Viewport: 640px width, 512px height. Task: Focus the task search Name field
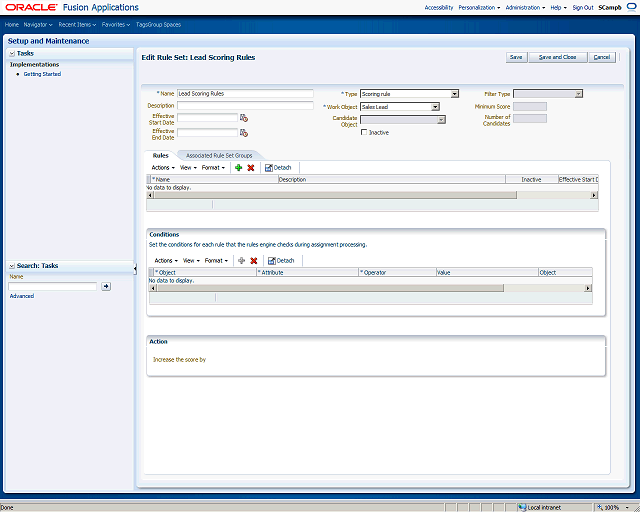point(52,286)
